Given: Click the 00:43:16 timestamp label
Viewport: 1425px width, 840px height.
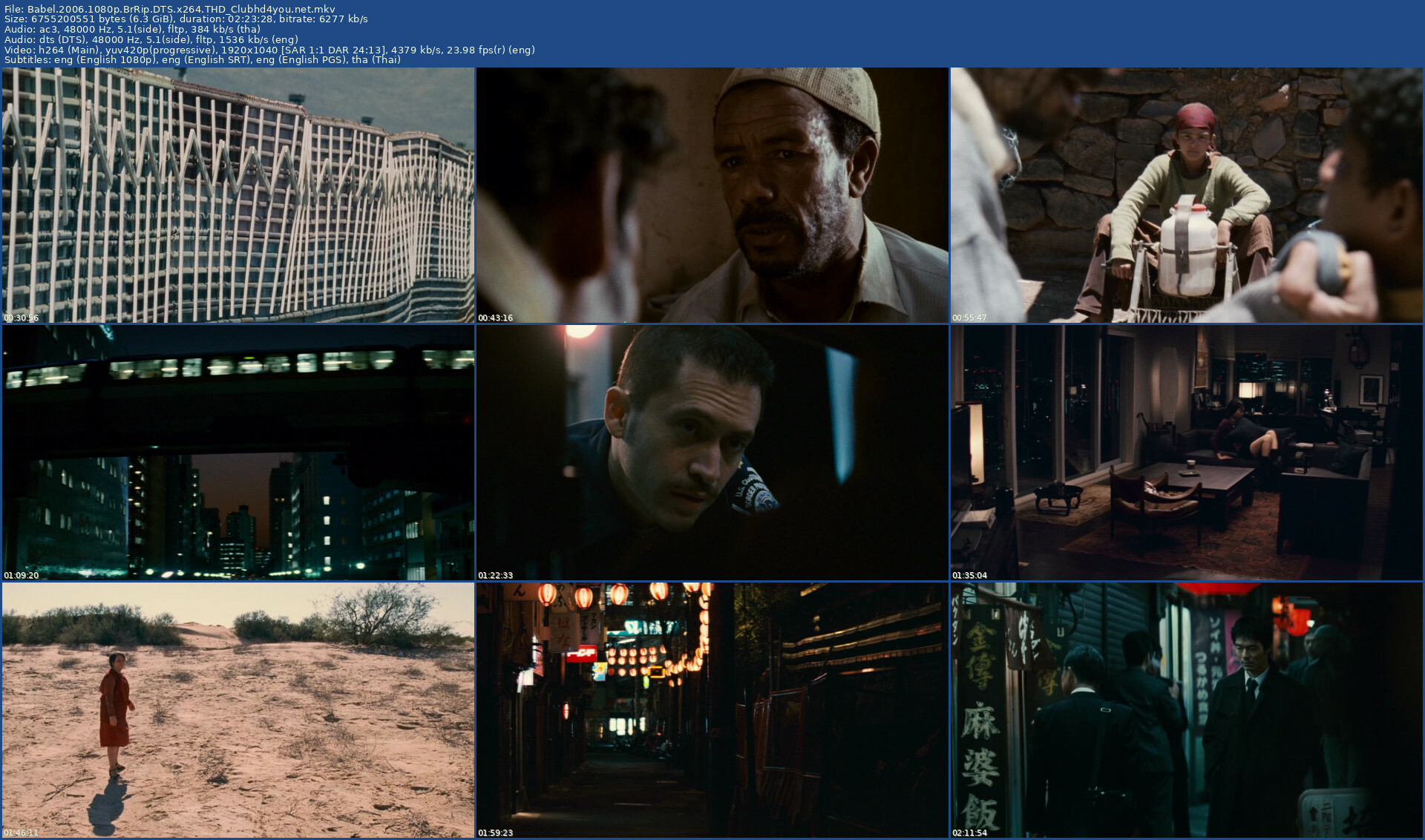Looking at the screenshot, I should click(x=495, y=318).
